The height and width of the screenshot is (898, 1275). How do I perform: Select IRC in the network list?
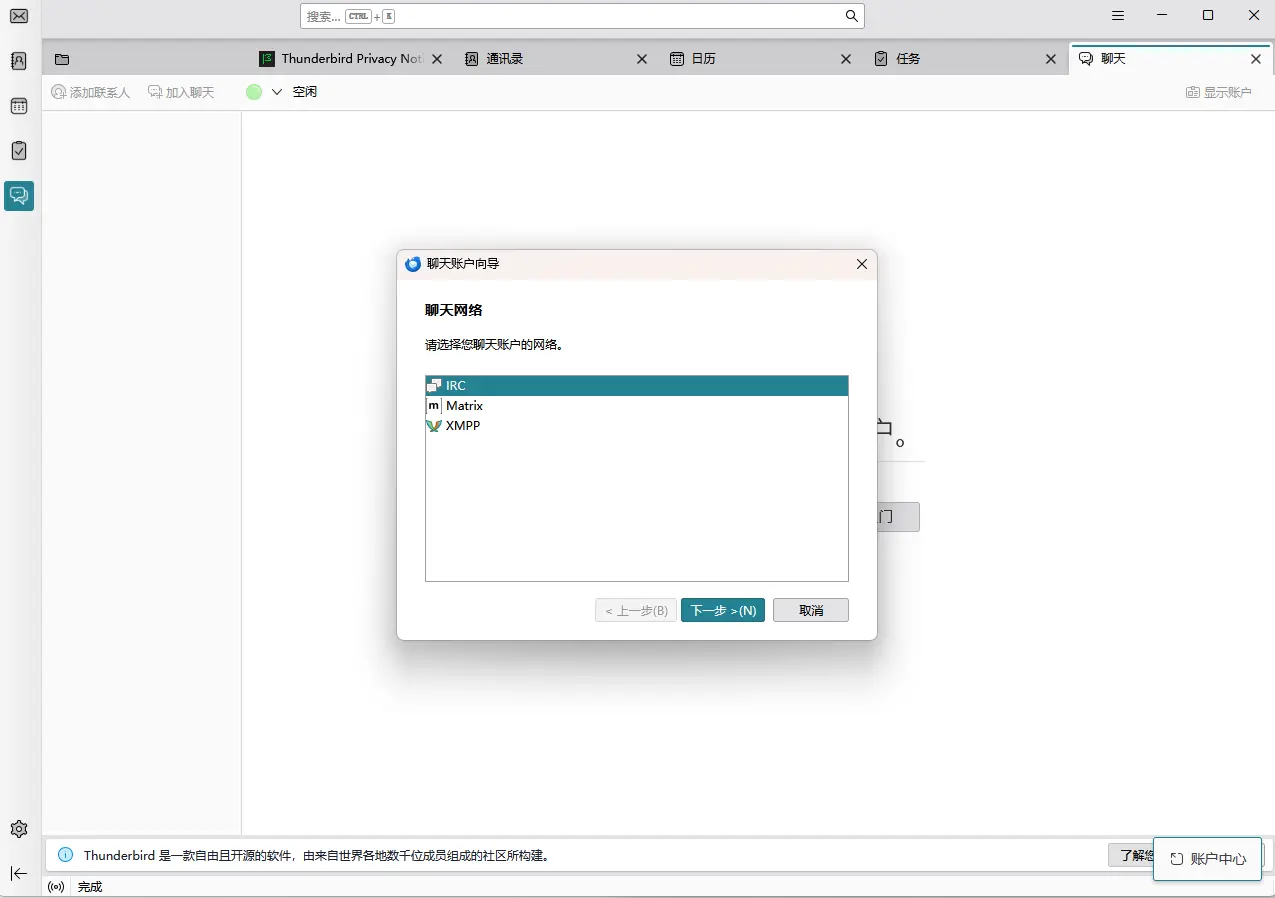pyautogui.click(x=637, y=386)
